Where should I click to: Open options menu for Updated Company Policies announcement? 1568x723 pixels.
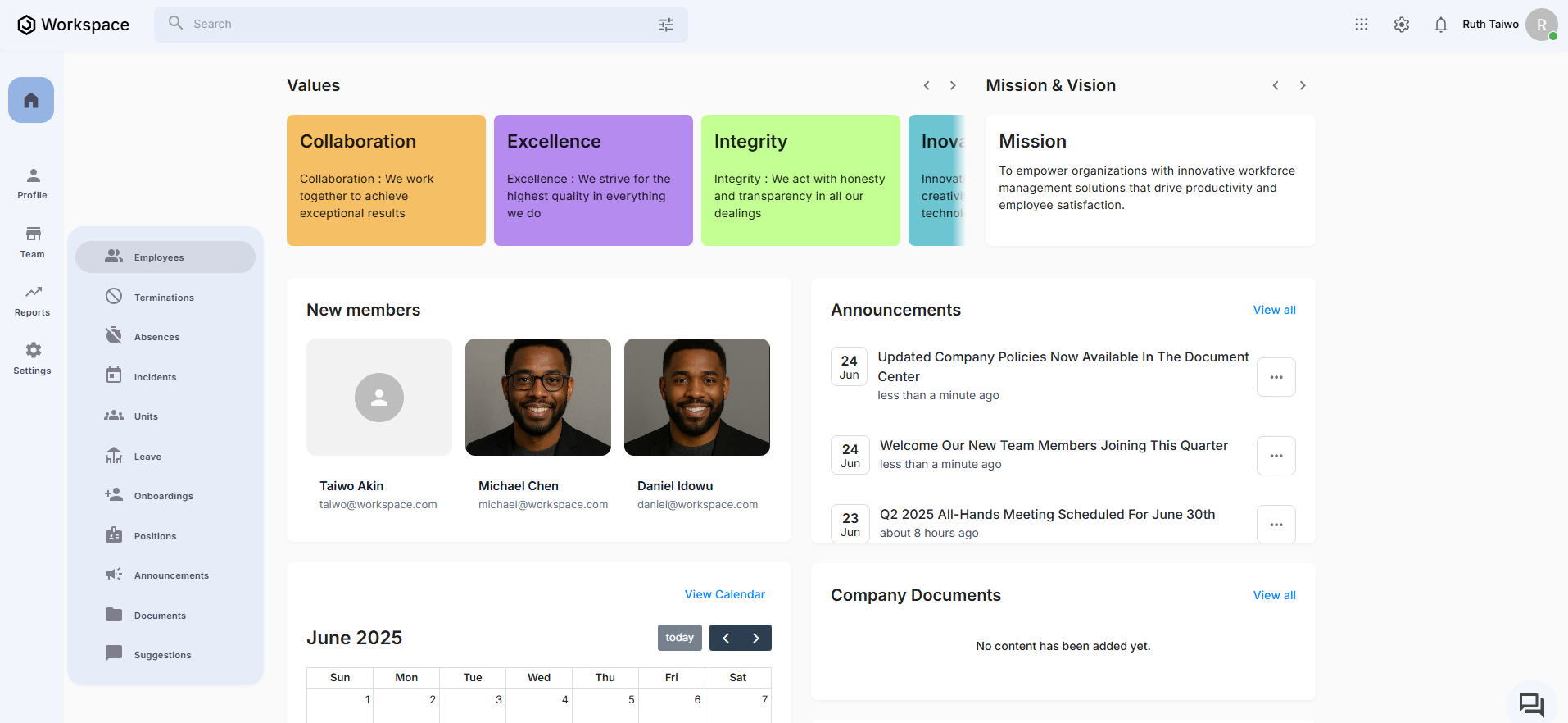tap(1276, 377)
